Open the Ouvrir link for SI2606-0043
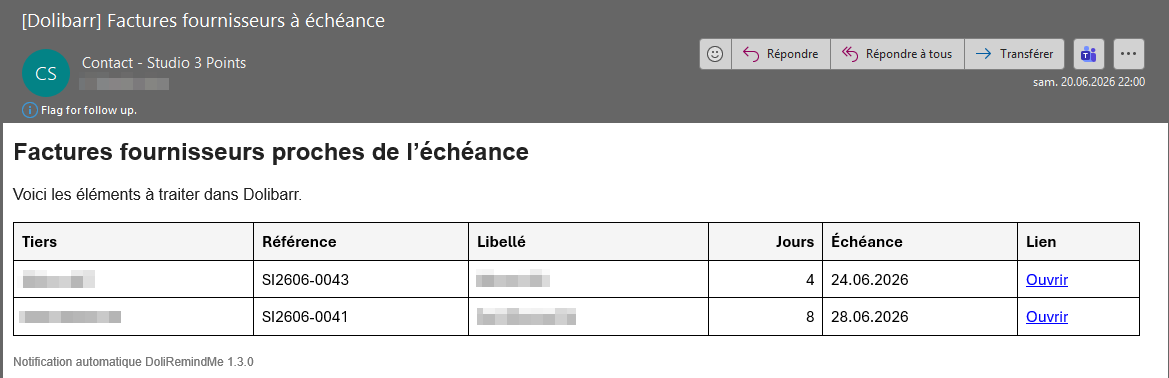This screenshot has height=378, width=1169. [1047, 280]
